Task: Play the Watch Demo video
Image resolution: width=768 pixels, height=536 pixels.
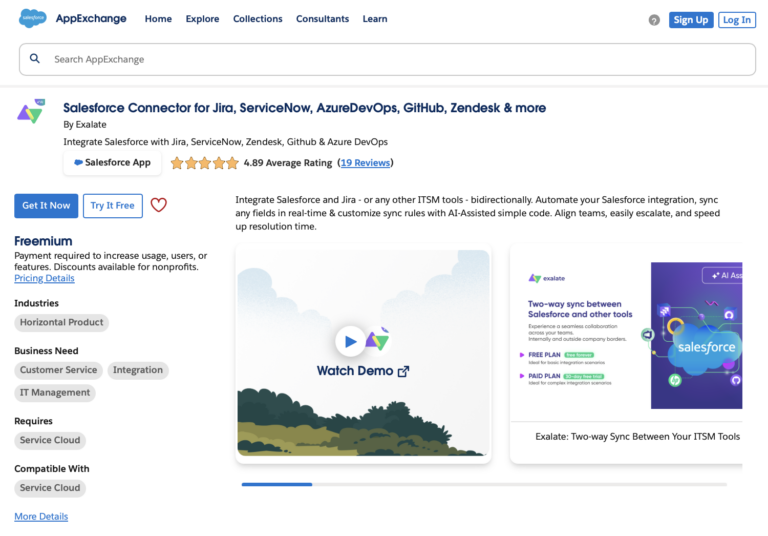Action: [349, 341]
